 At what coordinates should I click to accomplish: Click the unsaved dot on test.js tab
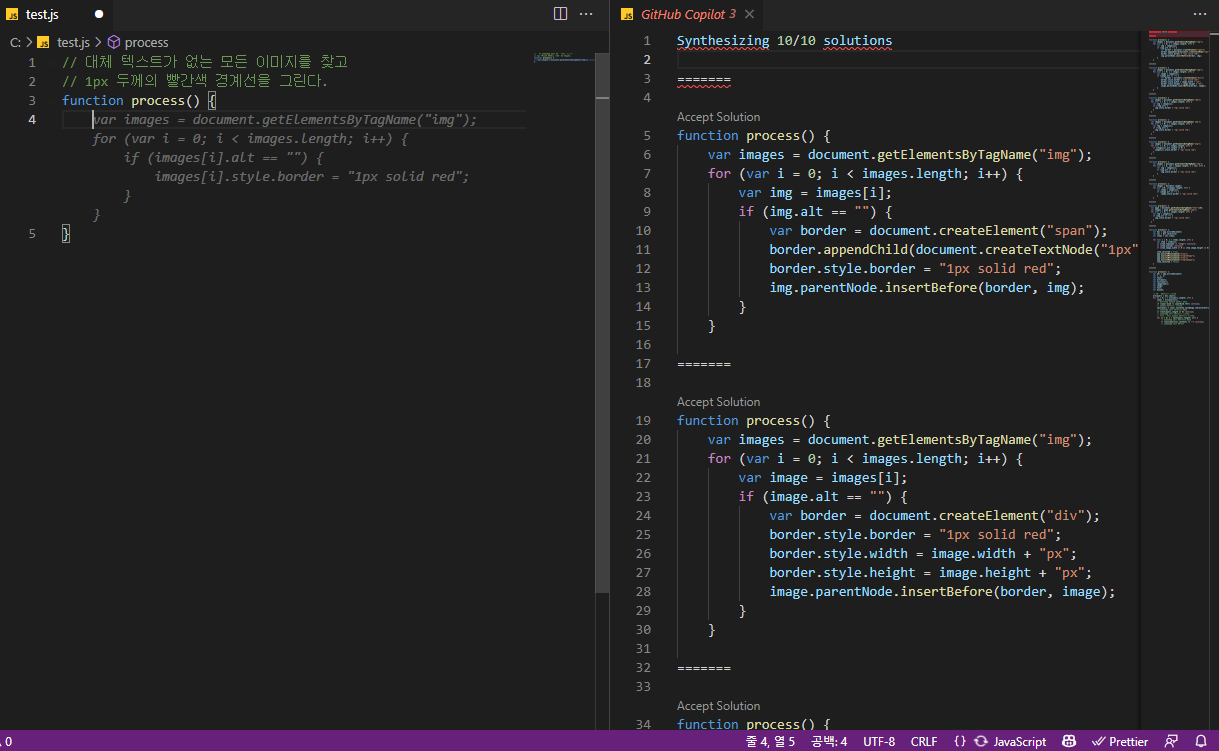coord(99,14)
